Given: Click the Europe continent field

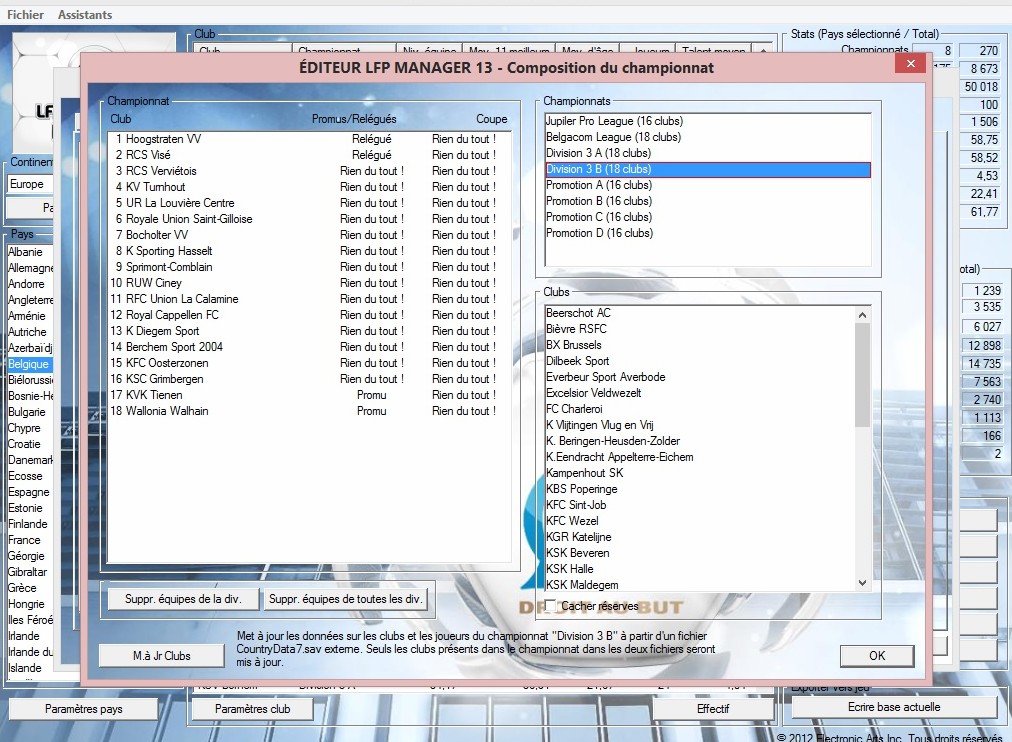Looking at the screenshot, I should coord(30,184).
